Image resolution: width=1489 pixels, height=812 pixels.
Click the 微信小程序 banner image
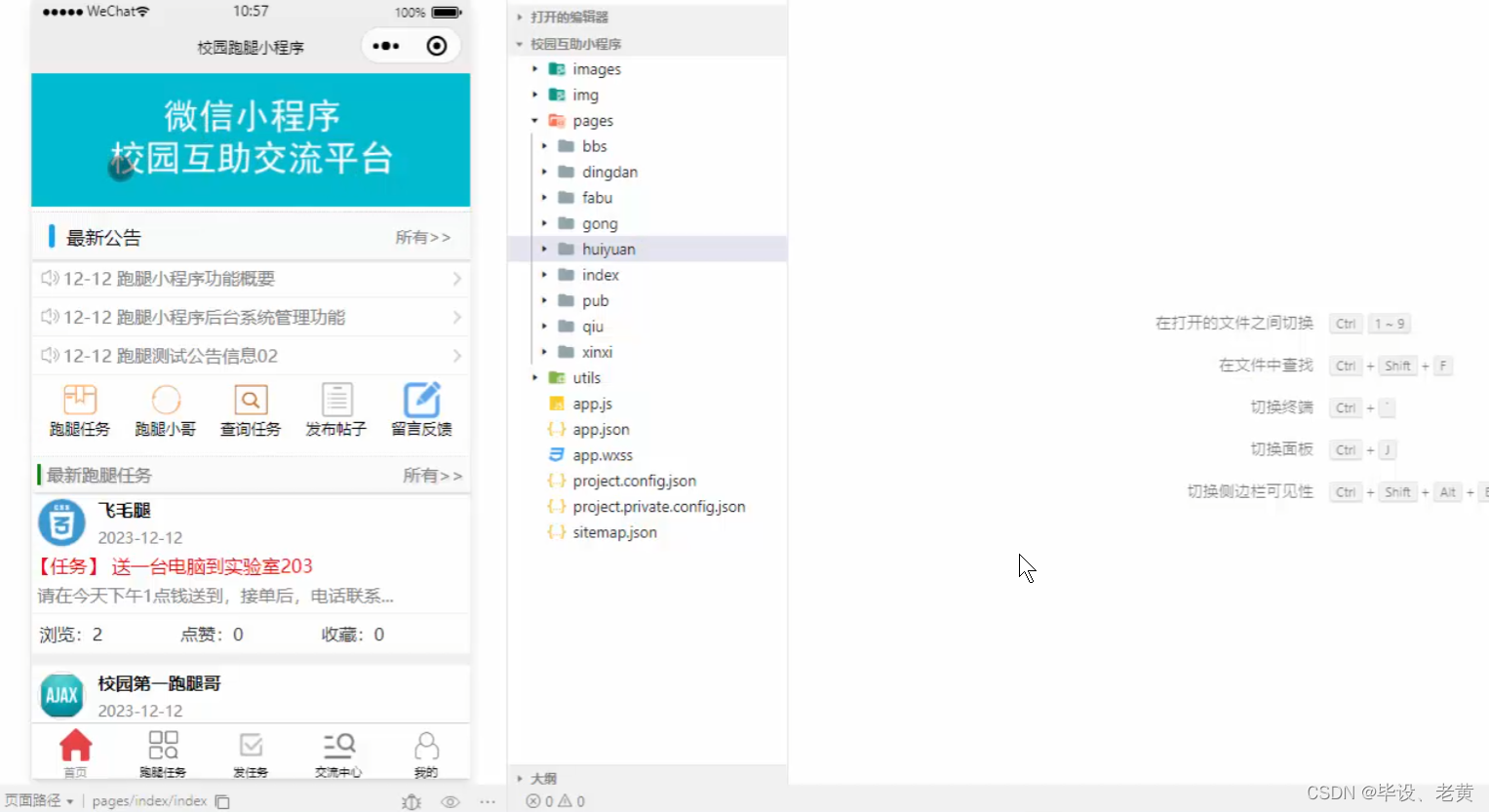(x=251, y=139)
